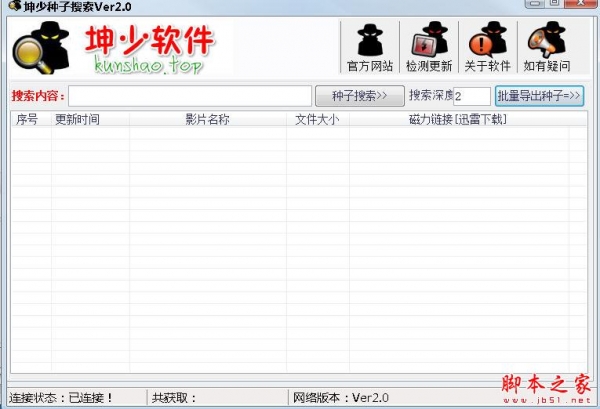Viewport: 600px width, 409px height.
Task: Focus the 搜索深度 depth field
Action: point(472,96)
